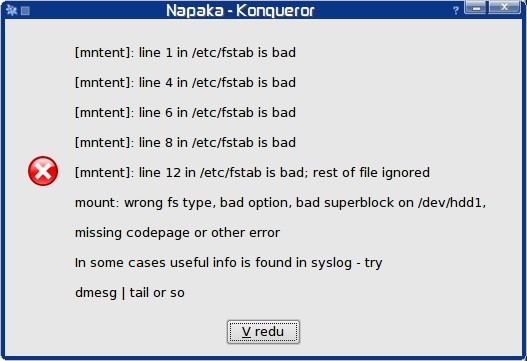Click the red error X icon
This screenshot has height=361, width=527.
[43, 171]
